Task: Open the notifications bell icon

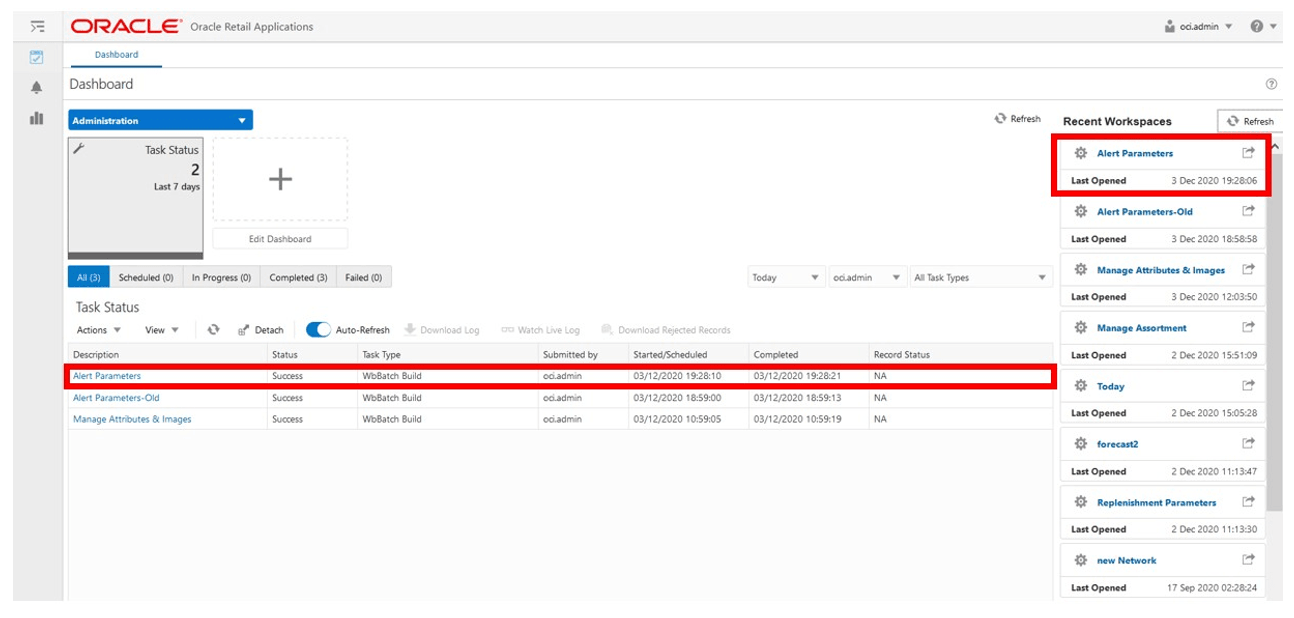Action: click(x=37, y=88)
